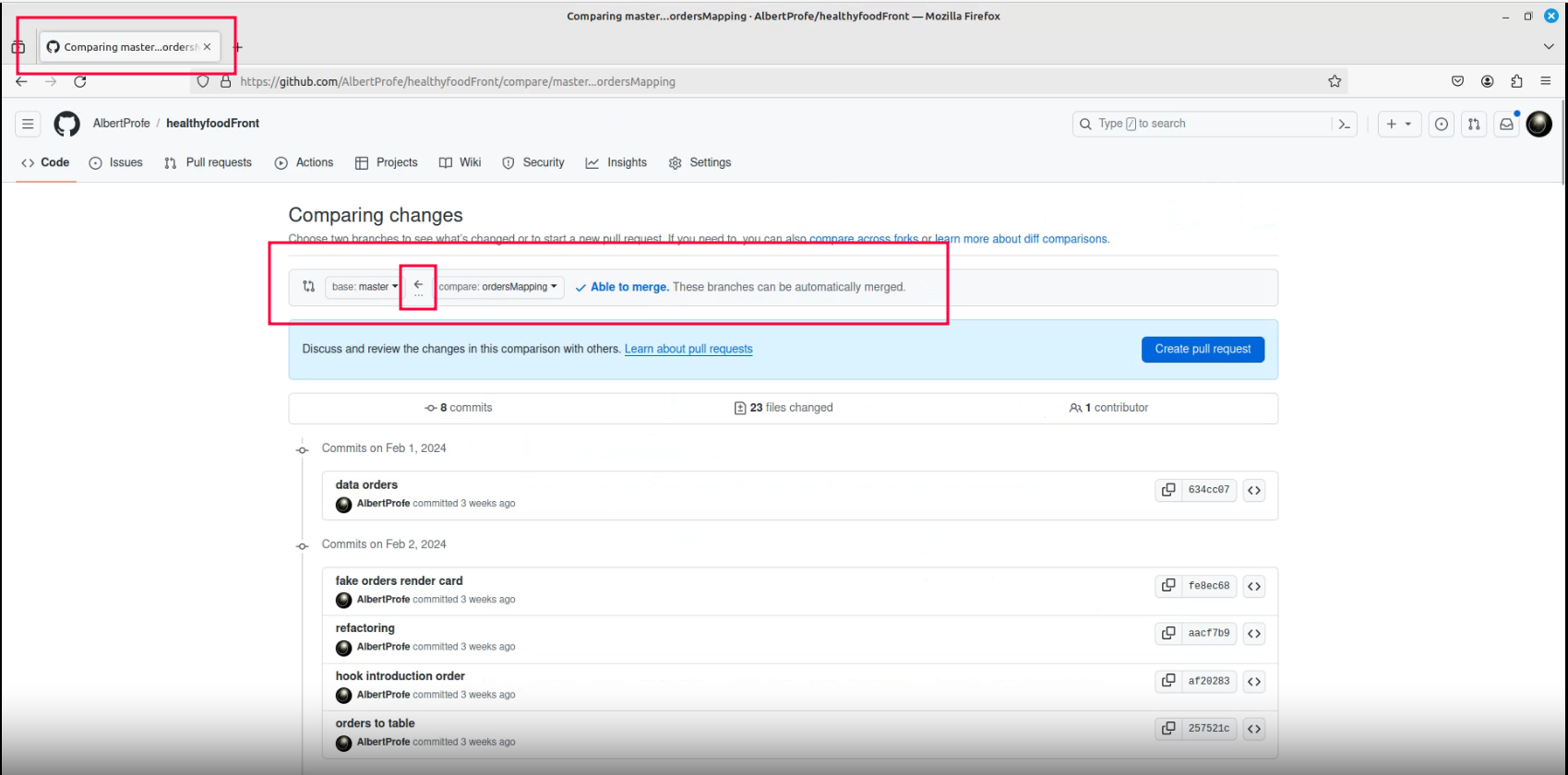Open the hook introduction order commit
The height and width of the screenshot is (775, 1568).
click(x=400, y=676)
